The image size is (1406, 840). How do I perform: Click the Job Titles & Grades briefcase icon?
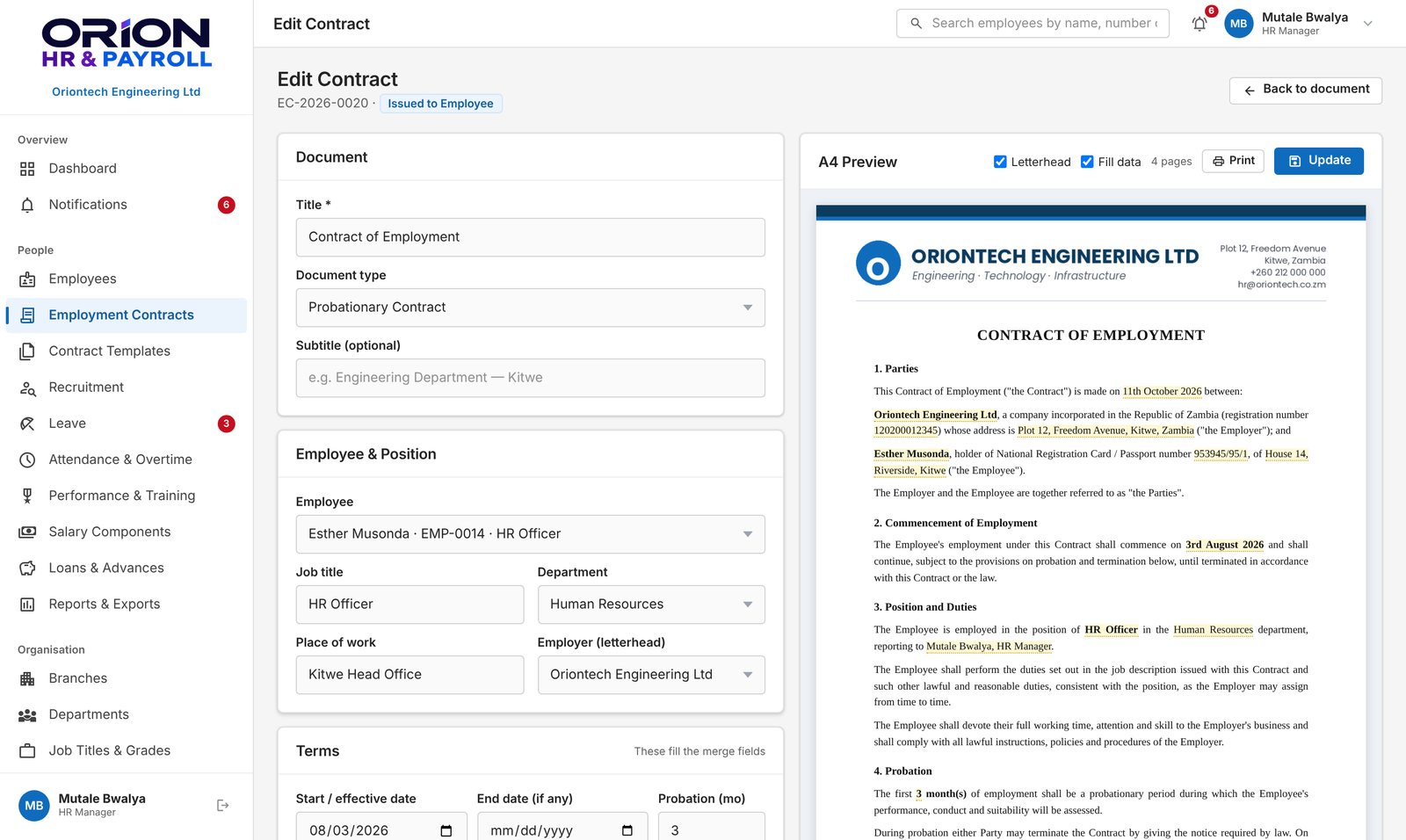[x=27, y=751]
